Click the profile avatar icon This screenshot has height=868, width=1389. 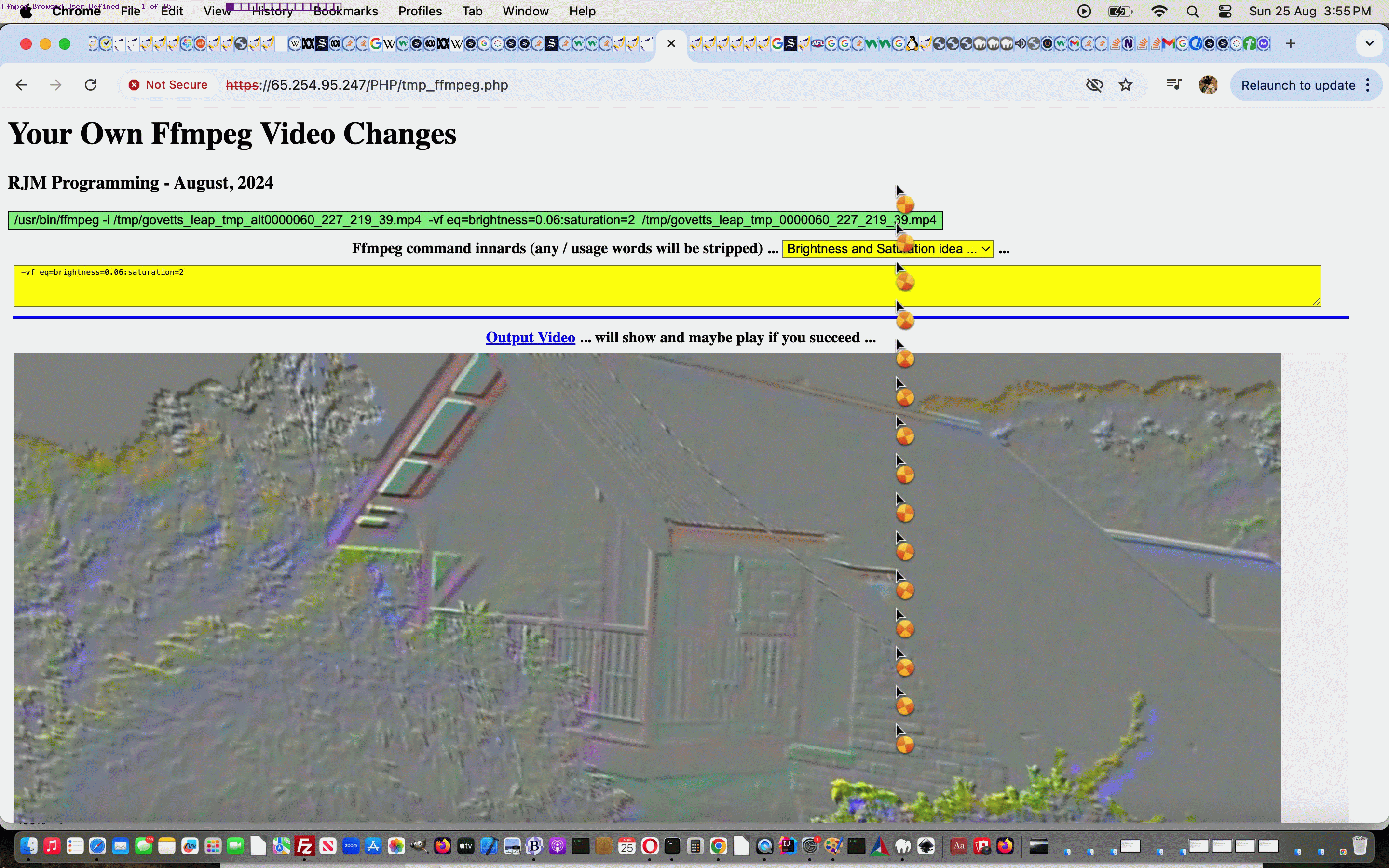1208,84
